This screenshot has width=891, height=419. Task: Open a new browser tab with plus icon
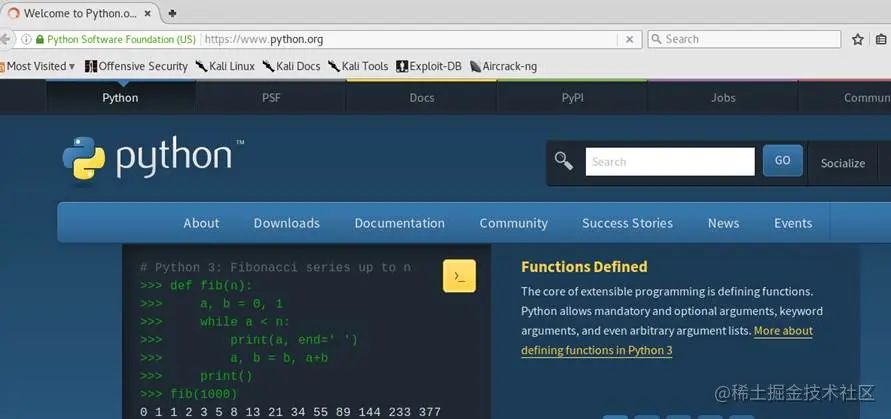click(172, 13)
